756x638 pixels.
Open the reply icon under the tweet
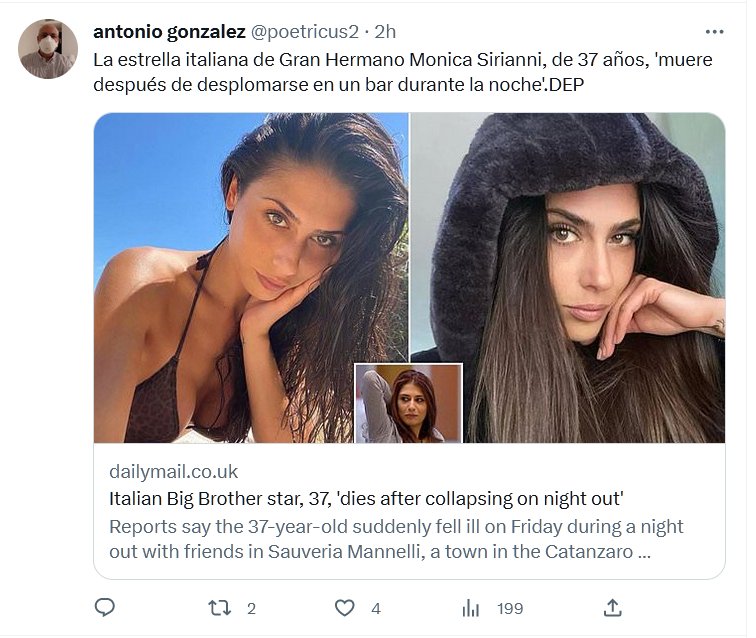[x=105, y=607]
